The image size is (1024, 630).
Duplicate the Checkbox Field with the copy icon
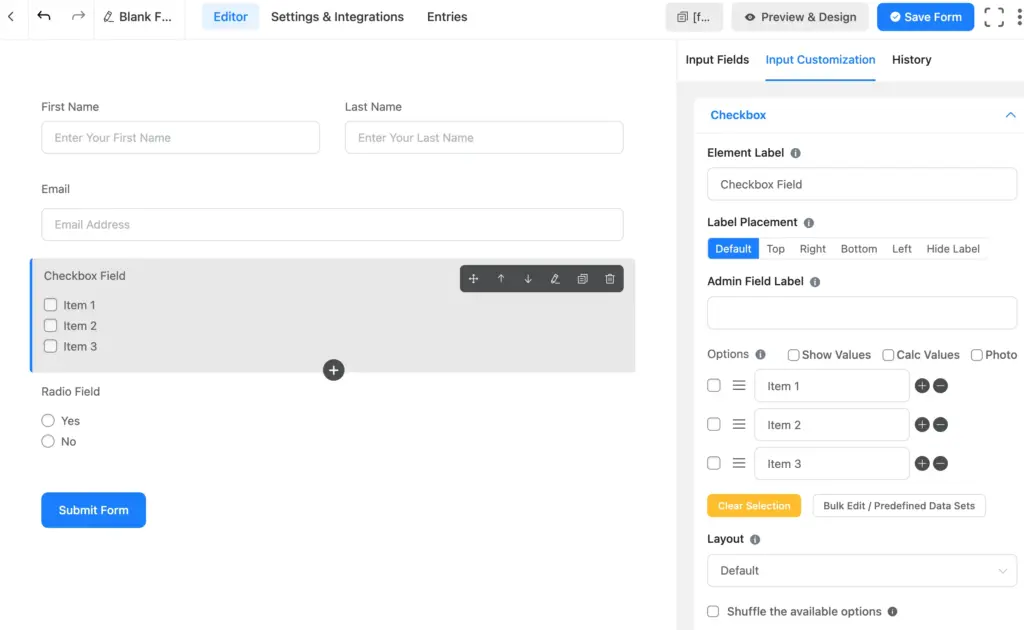coord(582,279)
